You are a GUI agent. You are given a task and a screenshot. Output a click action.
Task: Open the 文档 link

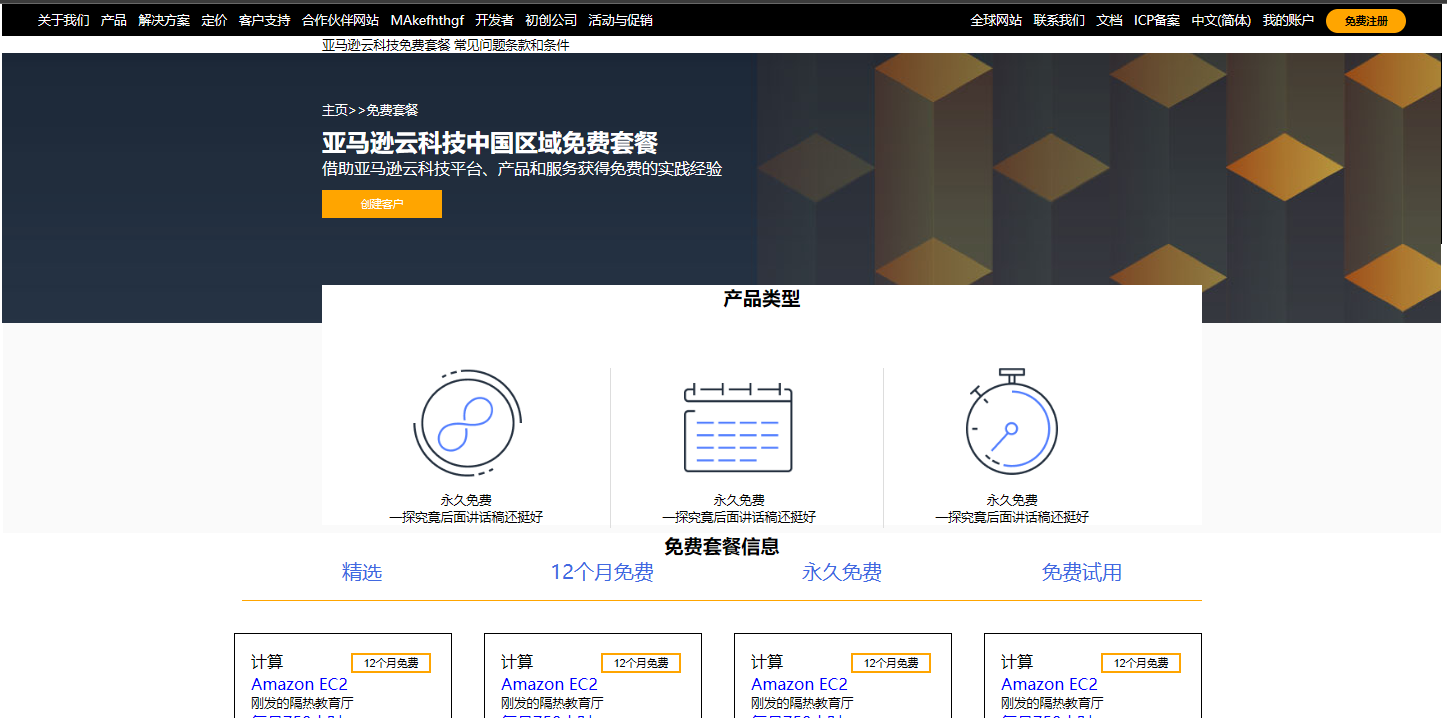coord(1109,20)
